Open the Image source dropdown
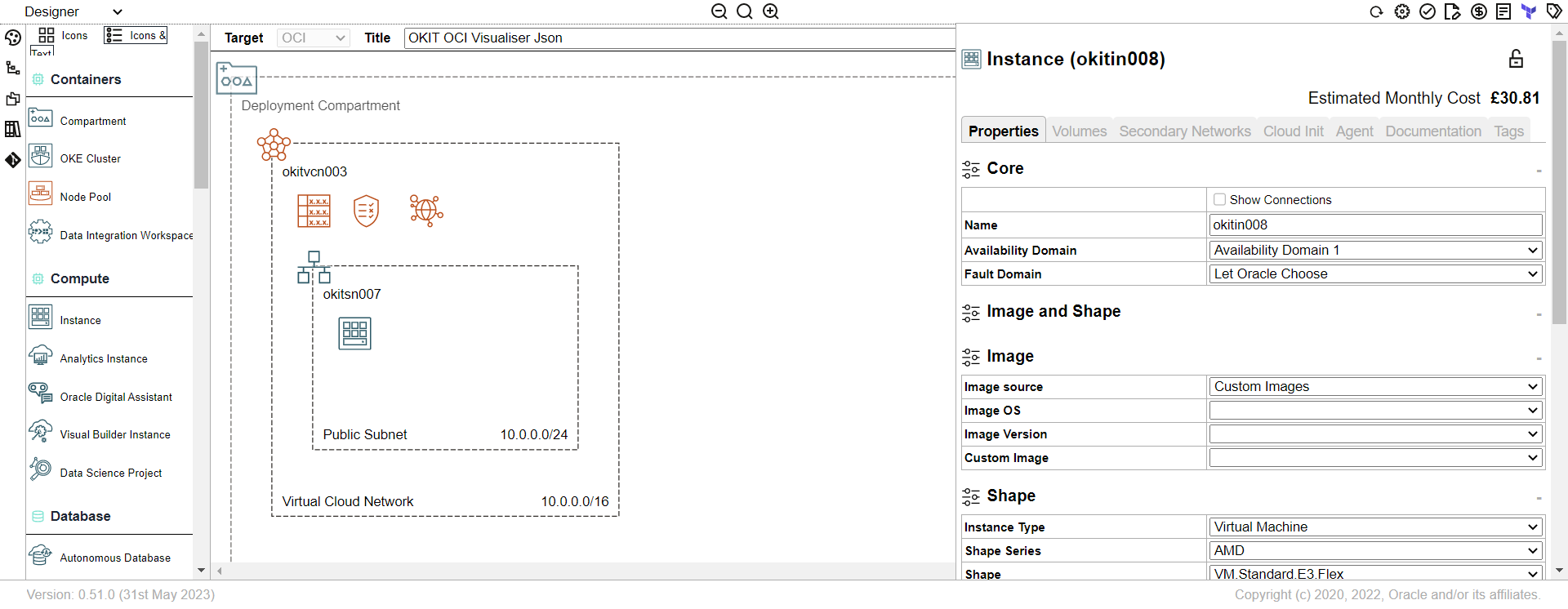The width and height of the screenshot is (1568, 609). pyautogui.click(x=1376, y=386)
